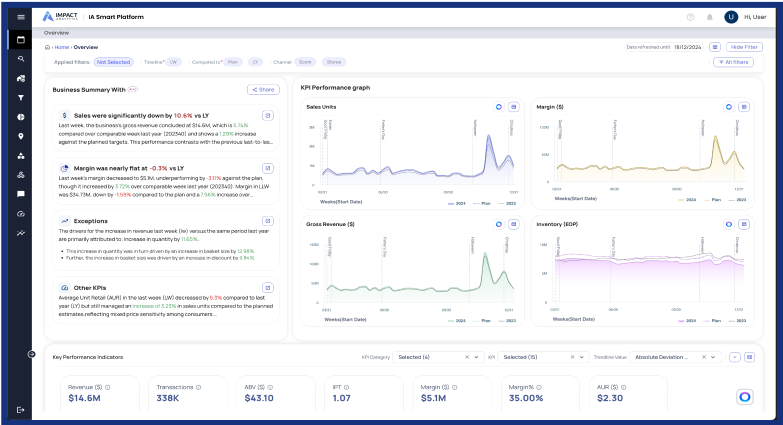Image resolution: width=783 pixels, height=425 pixels.
Task: Open the help question mark icon
Action: [x=690, y=17]
